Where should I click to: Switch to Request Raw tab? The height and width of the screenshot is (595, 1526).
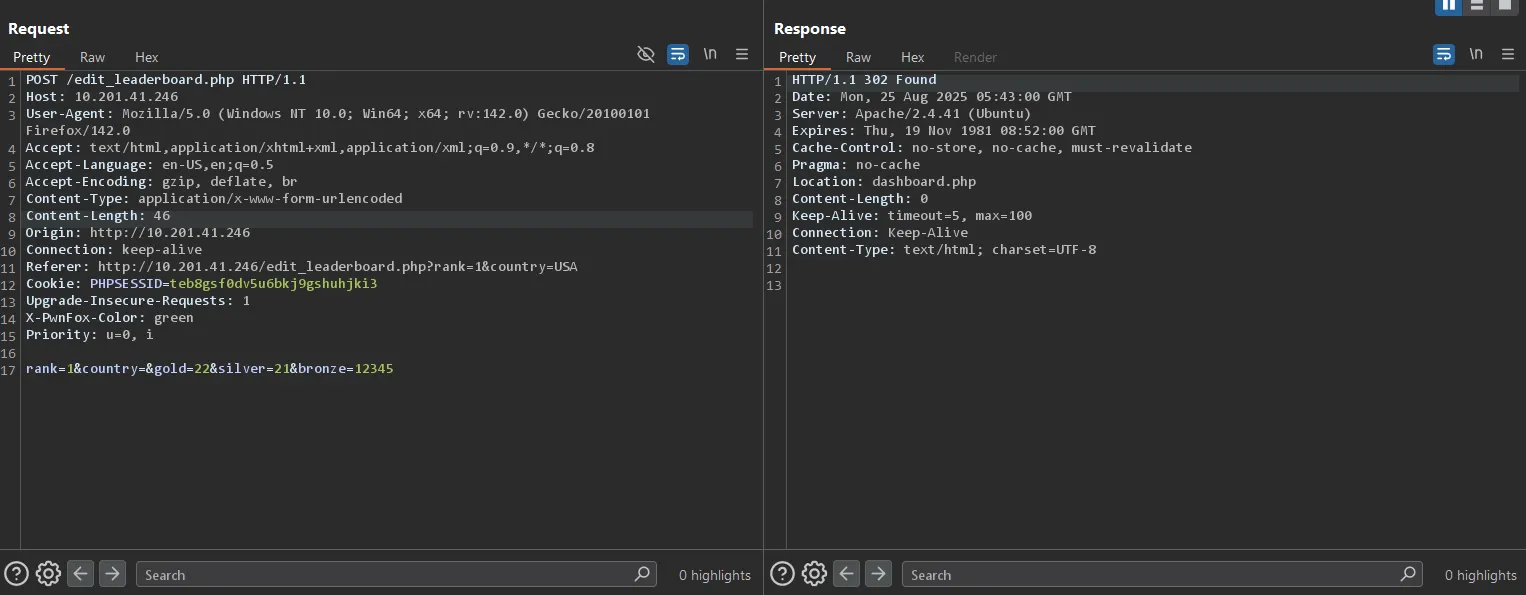(93, 57)
